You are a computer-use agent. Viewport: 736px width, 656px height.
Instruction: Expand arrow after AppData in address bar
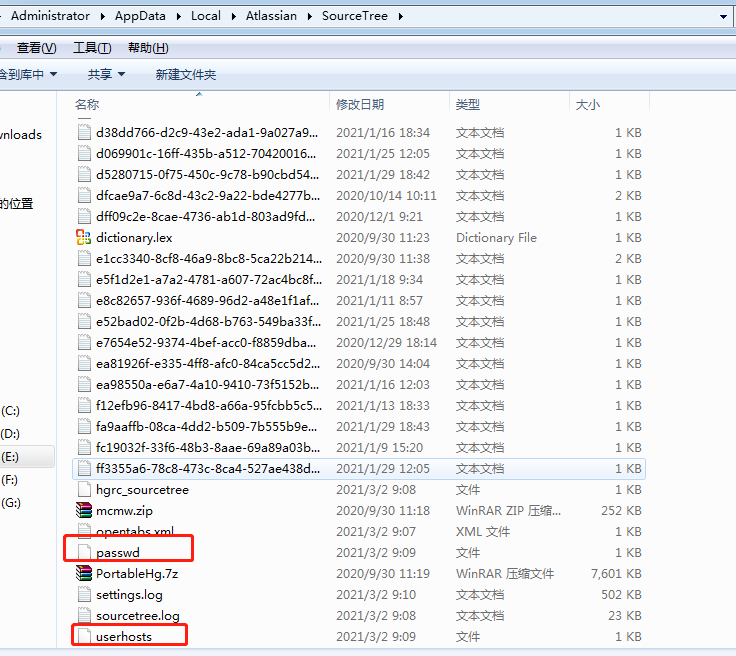[x=178, y=16]
